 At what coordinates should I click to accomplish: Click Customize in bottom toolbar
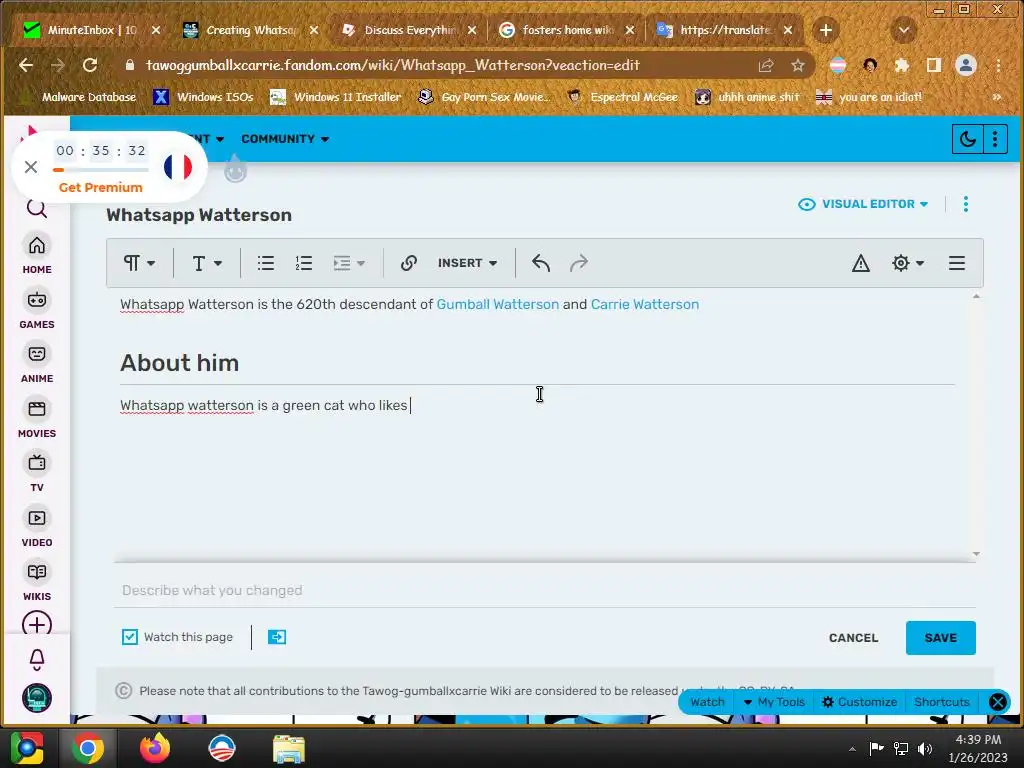(859, 702)
